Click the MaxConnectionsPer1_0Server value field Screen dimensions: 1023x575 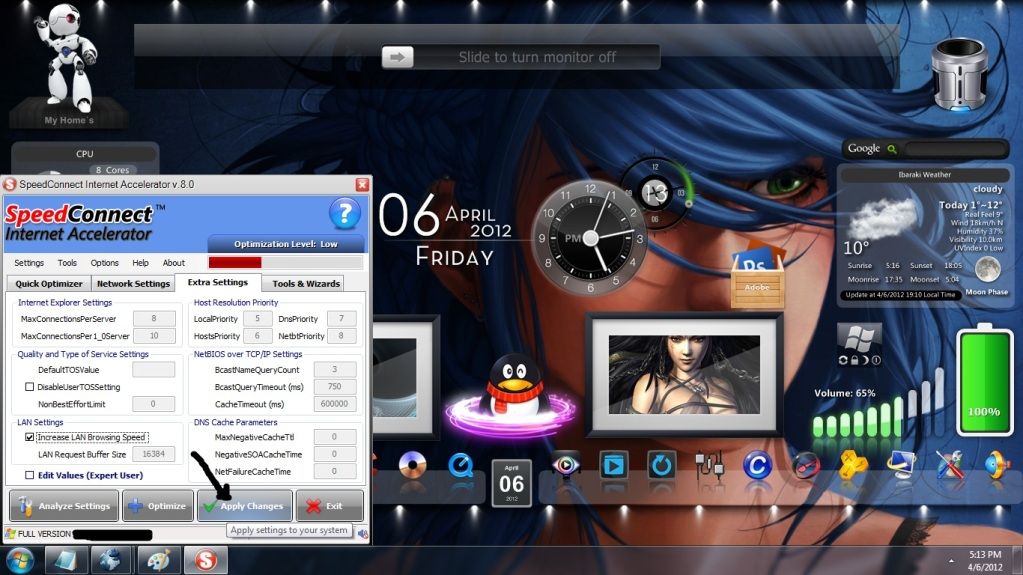(154, 335)
